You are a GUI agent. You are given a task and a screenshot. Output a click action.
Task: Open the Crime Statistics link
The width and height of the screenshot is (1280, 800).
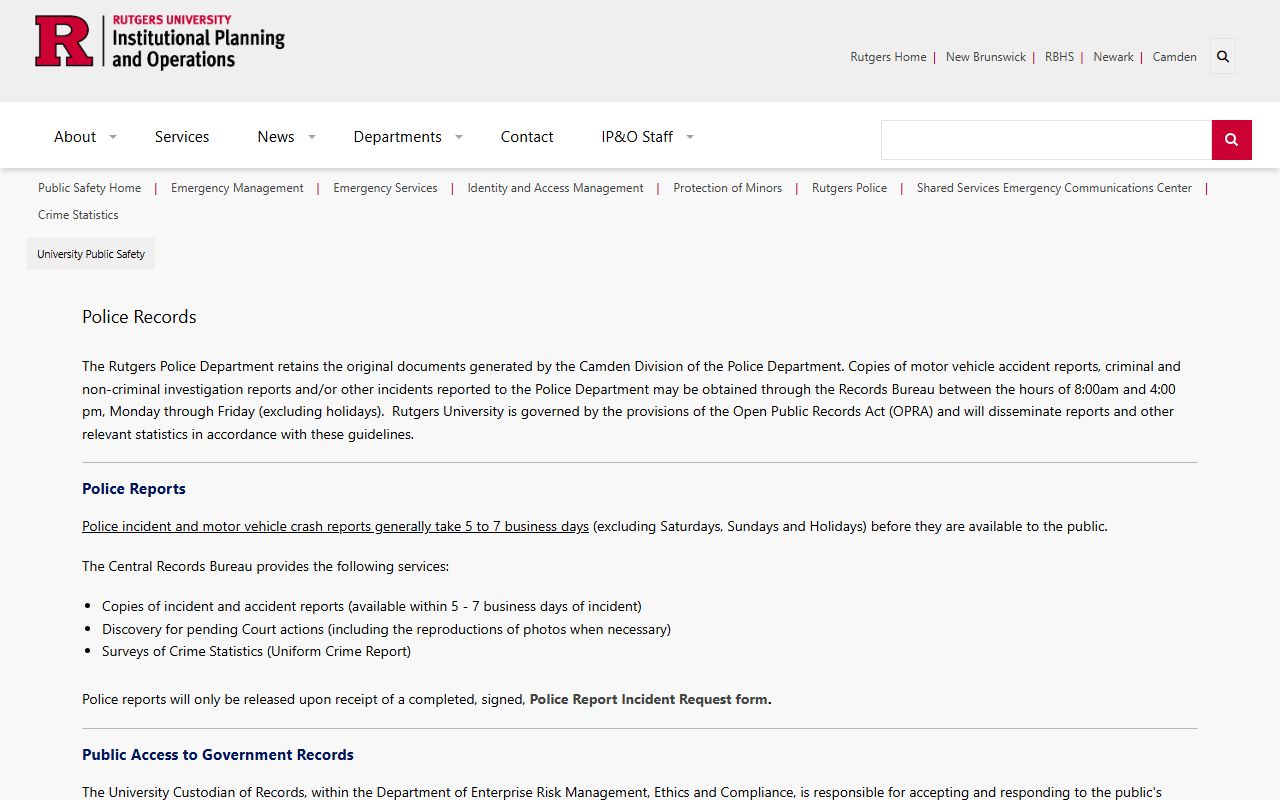(78, 215)
